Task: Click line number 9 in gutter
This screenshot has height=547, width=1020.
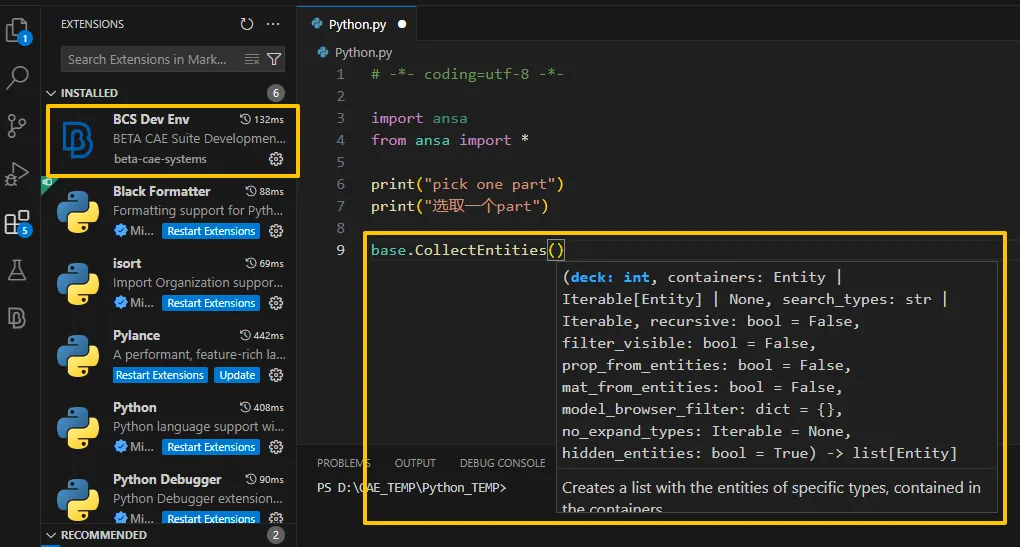Action: [340, 250]
